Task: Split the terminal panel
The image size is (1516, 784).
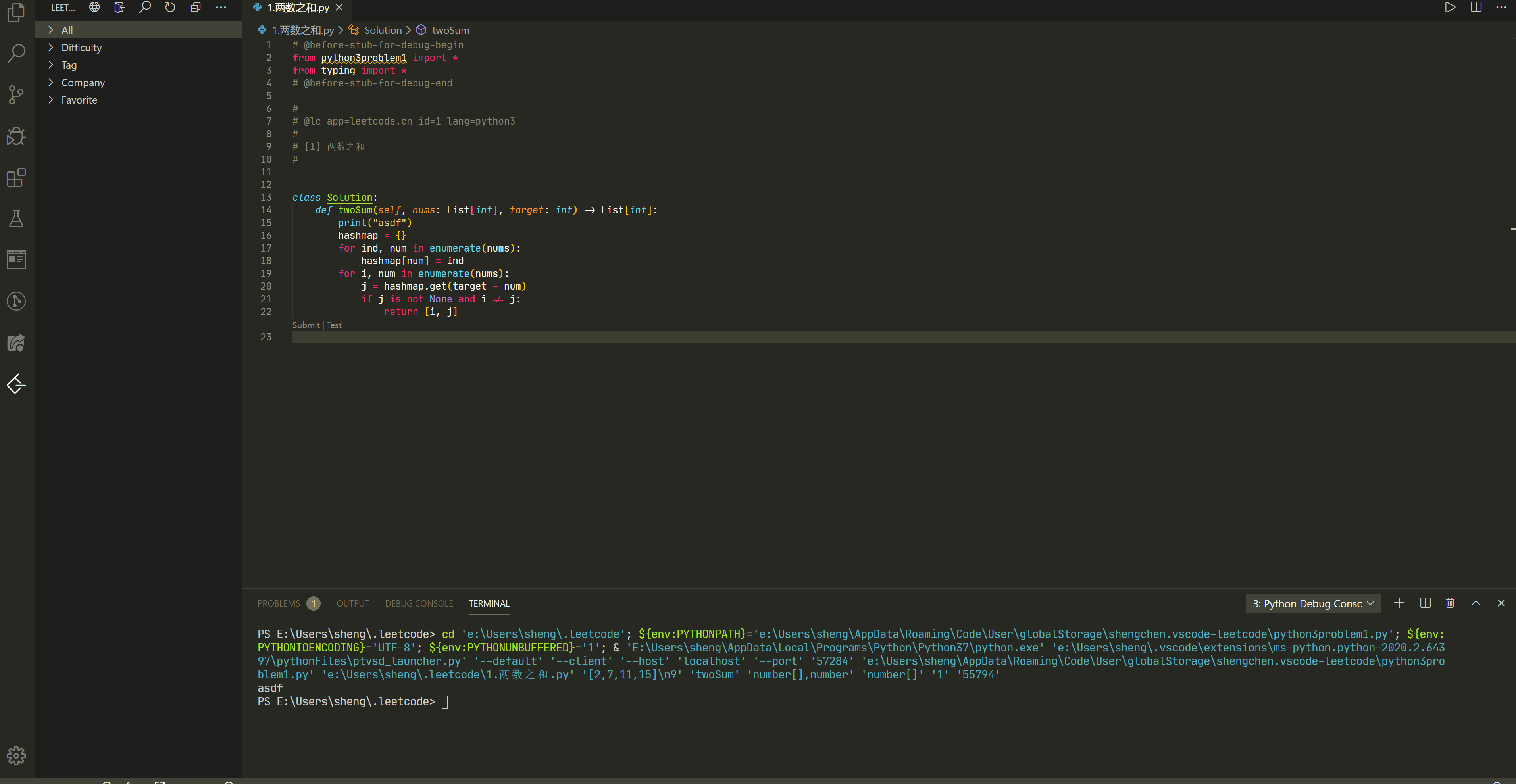Action: click(1425, 603)
